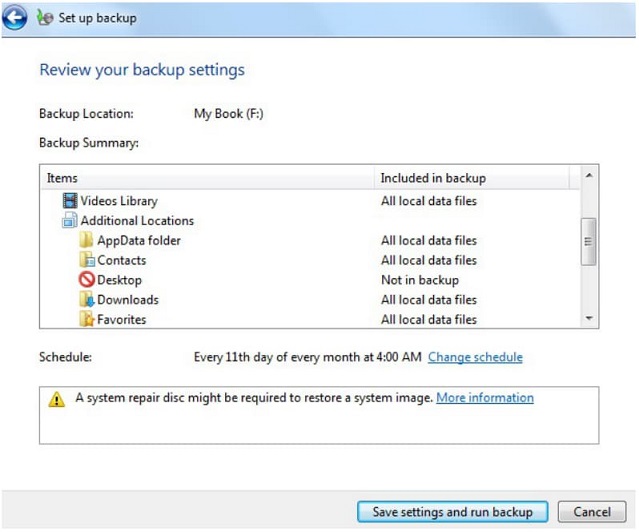
Task: Click the 'Set up backup' title text
Action: (97, 18)
